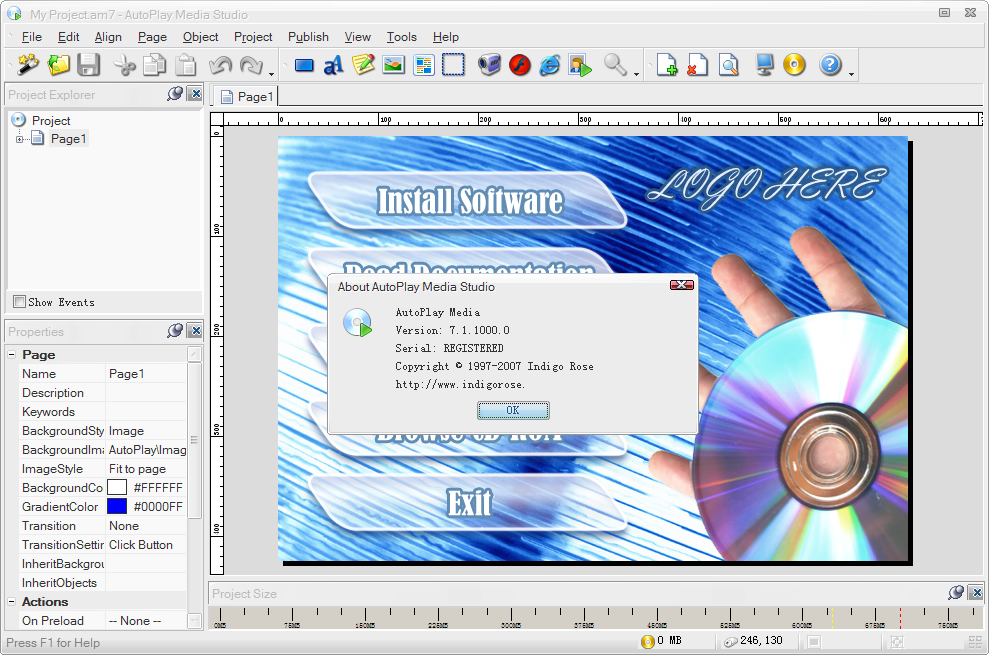Start the new project wizard wand icon
989x655 pixels.
click(x=28, y=64)
